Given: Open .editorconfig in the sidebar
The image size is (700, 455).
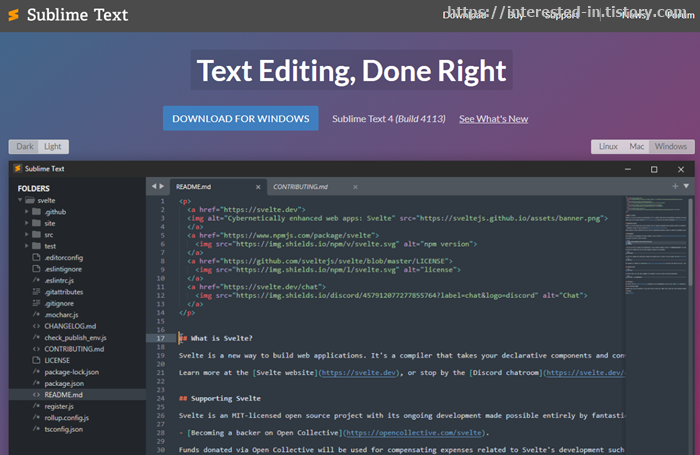Looking at the screenshot, I should [63, 258].
